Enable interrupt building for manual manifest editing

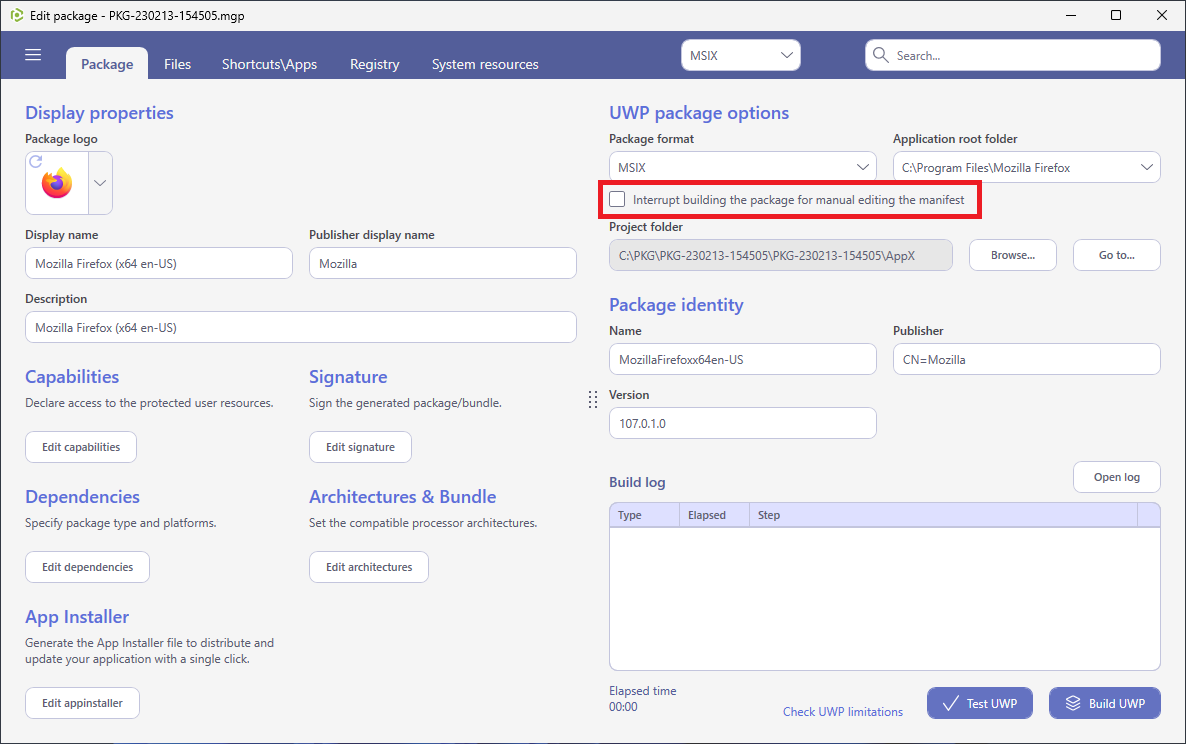(x=617, y=200)
